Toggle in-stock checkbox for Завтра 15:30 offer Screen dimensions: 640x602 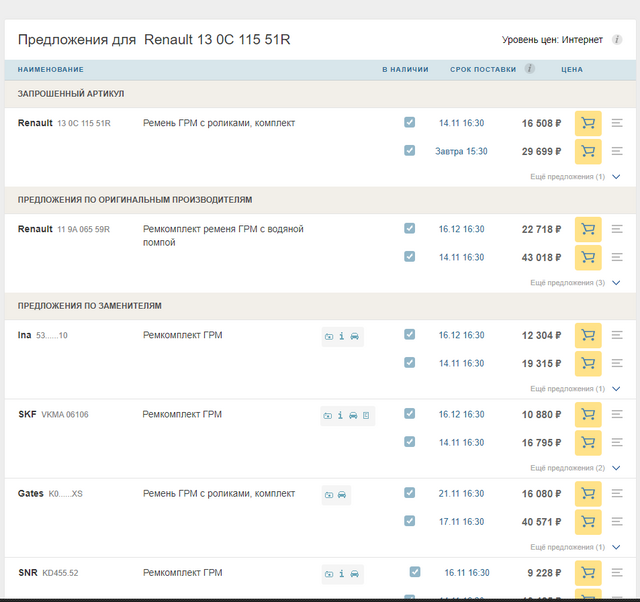coord(409,150)
